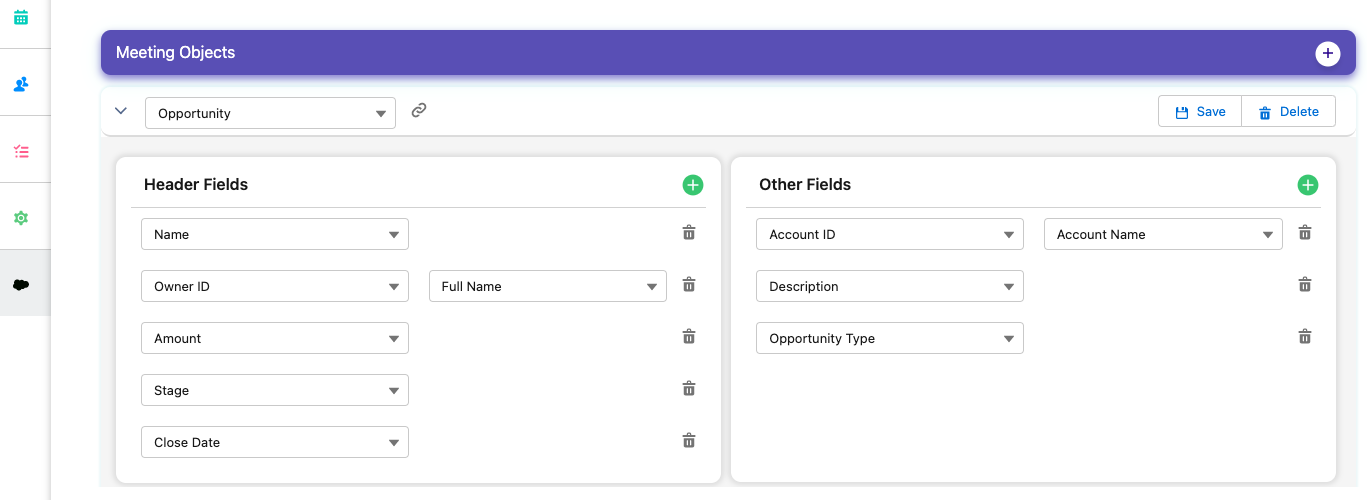Add a new Header Fields entry

(692, 185)
